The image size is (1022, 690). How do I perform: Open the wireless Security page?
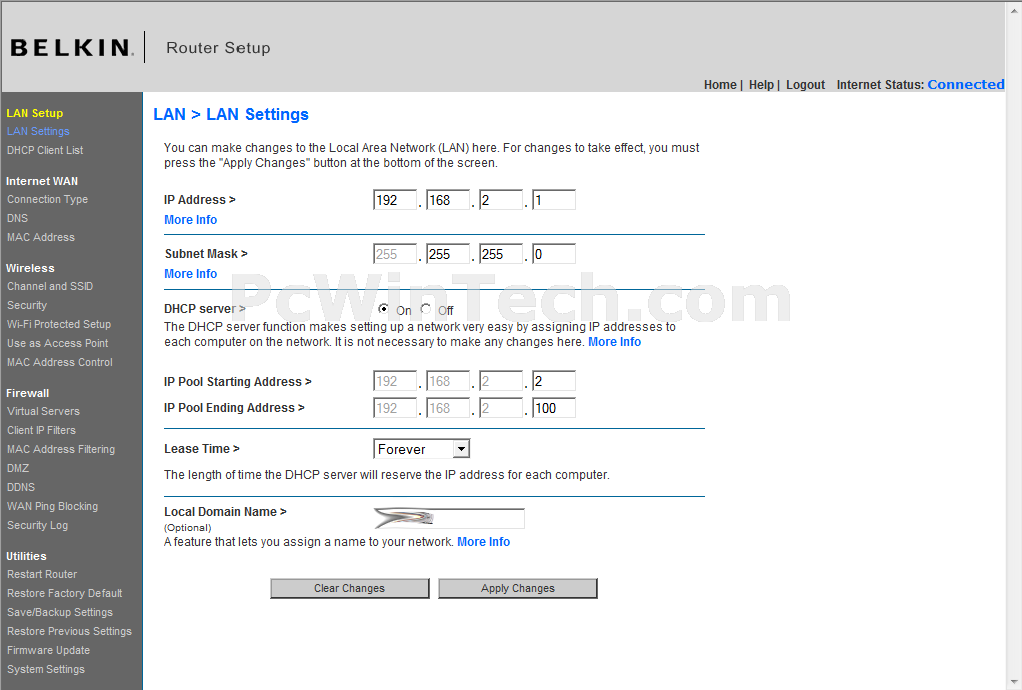tap(27, 305)
